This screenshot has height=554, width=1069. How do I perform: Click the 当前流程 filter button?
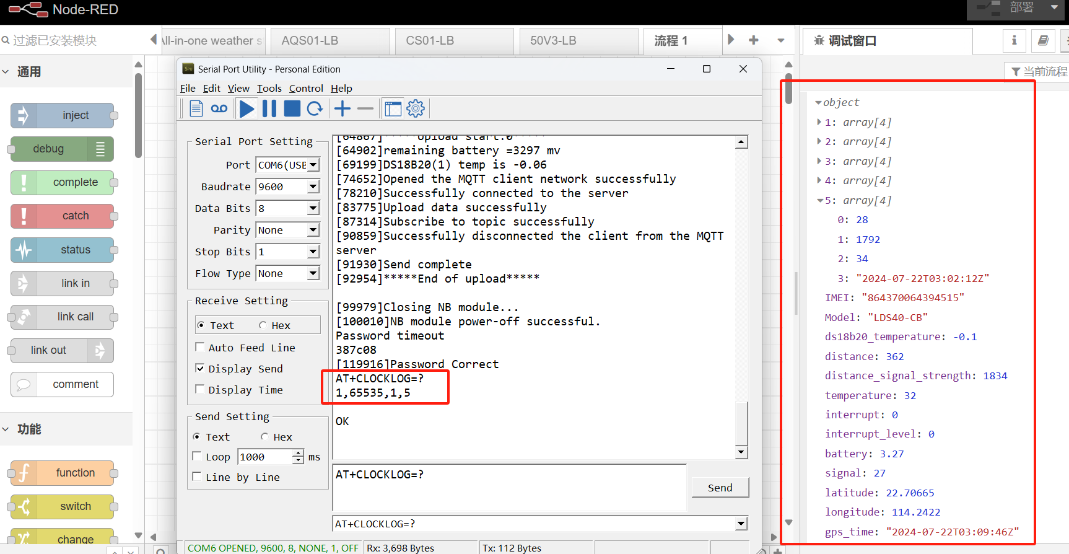[x=1038, y=72]
